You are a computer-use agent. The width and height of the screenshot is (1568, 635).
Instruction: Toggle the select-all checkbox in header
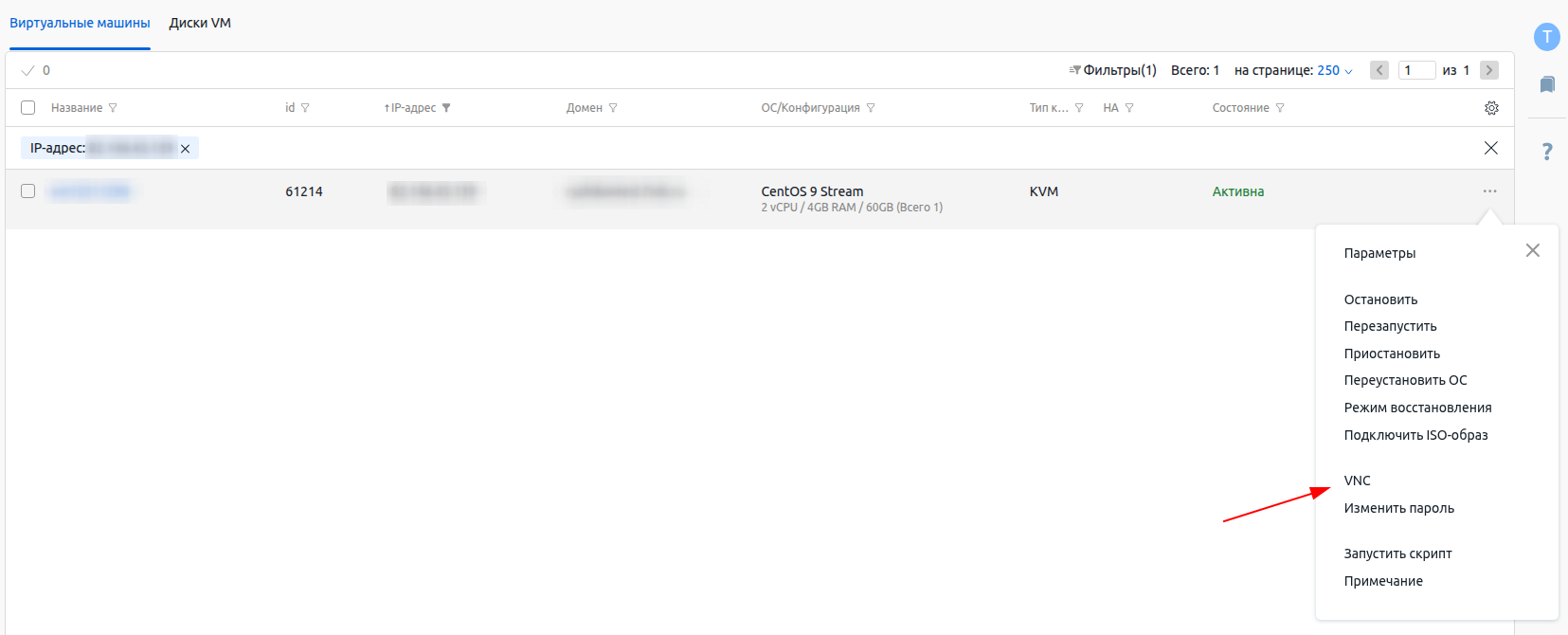point(28,108)
